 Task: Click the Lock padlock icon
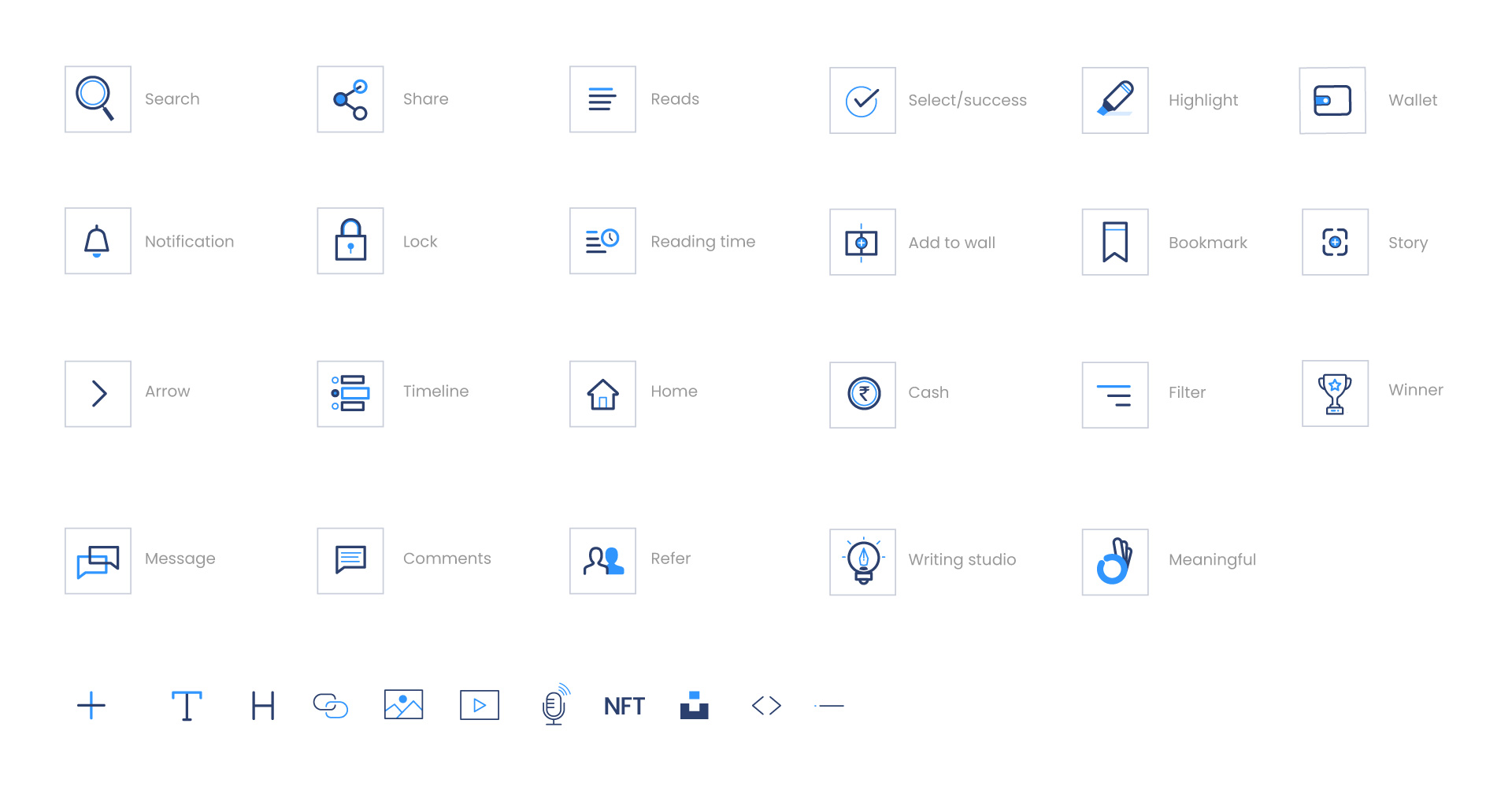click(x=350, y=241)
